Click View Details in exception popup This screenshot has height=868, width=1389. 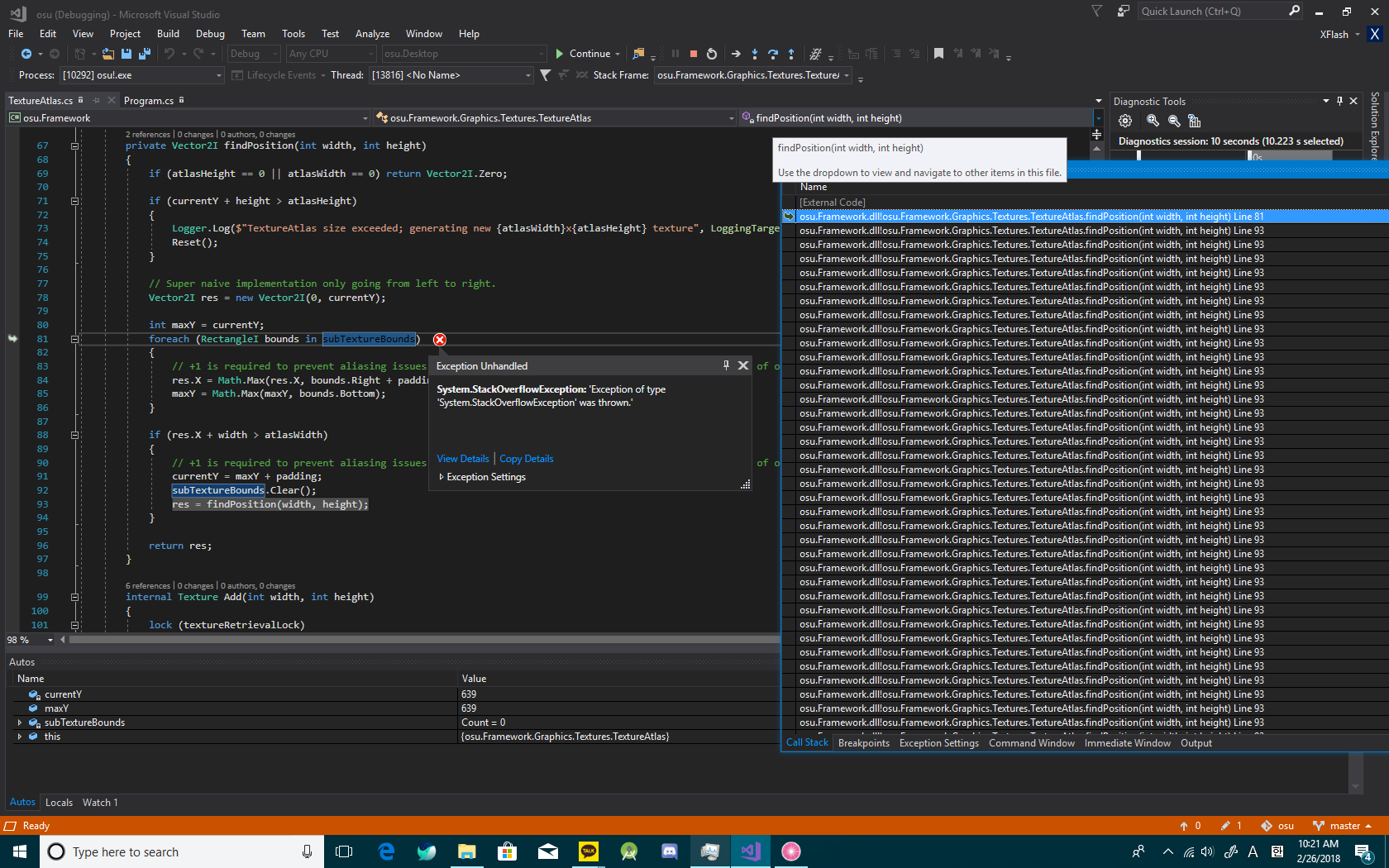462,458
